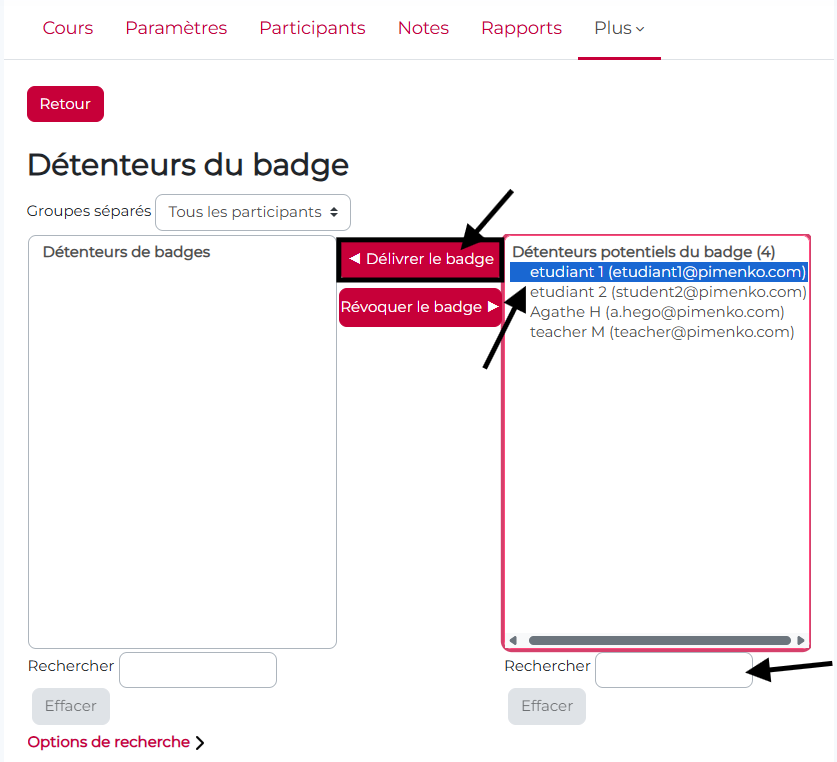Expand the Plus dropdown menu

click(619, 28)
